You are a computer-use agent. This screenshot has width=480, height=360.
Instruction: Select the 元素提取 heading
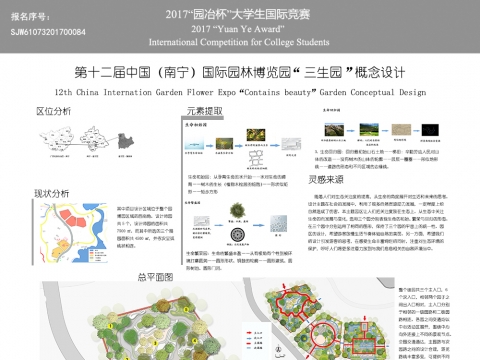[x=204, y=111]
